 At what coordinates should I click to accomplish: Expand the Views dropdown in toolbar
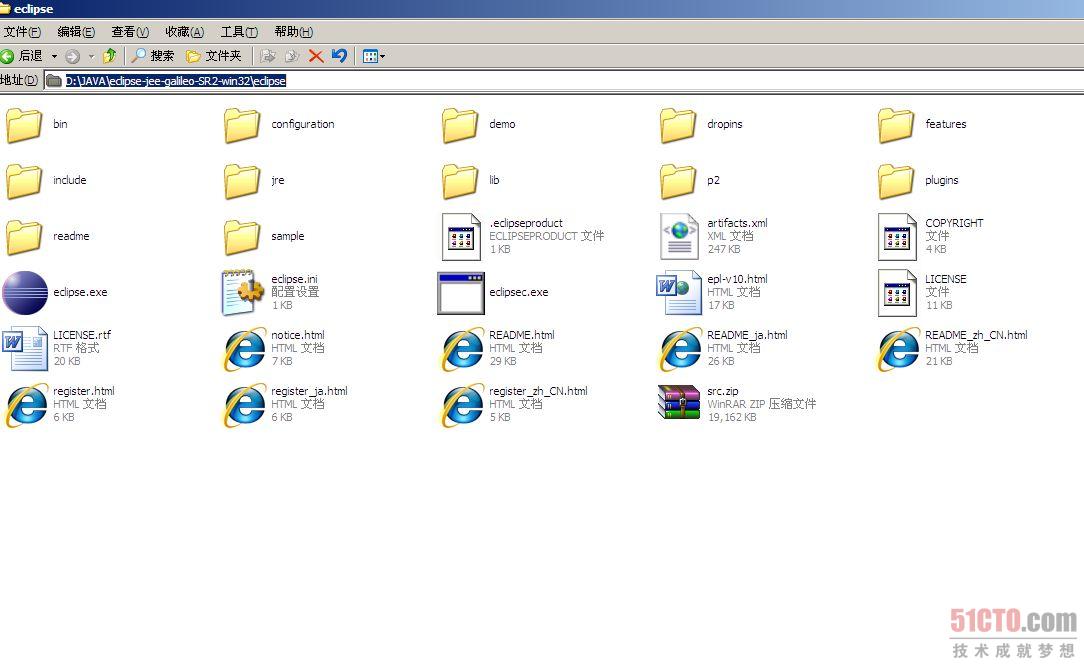374,56
